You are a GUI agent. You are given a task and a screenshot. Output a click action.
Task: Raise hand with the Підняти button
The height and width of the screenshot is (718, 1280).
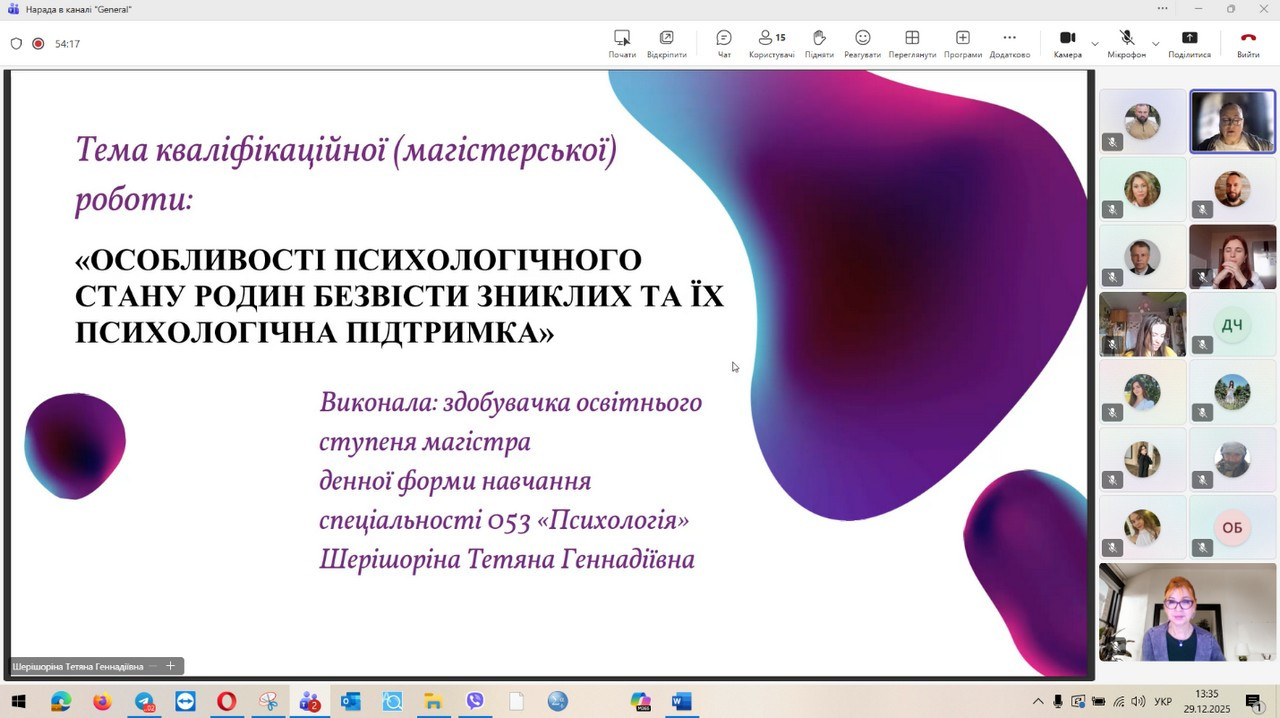click(819, 43)
